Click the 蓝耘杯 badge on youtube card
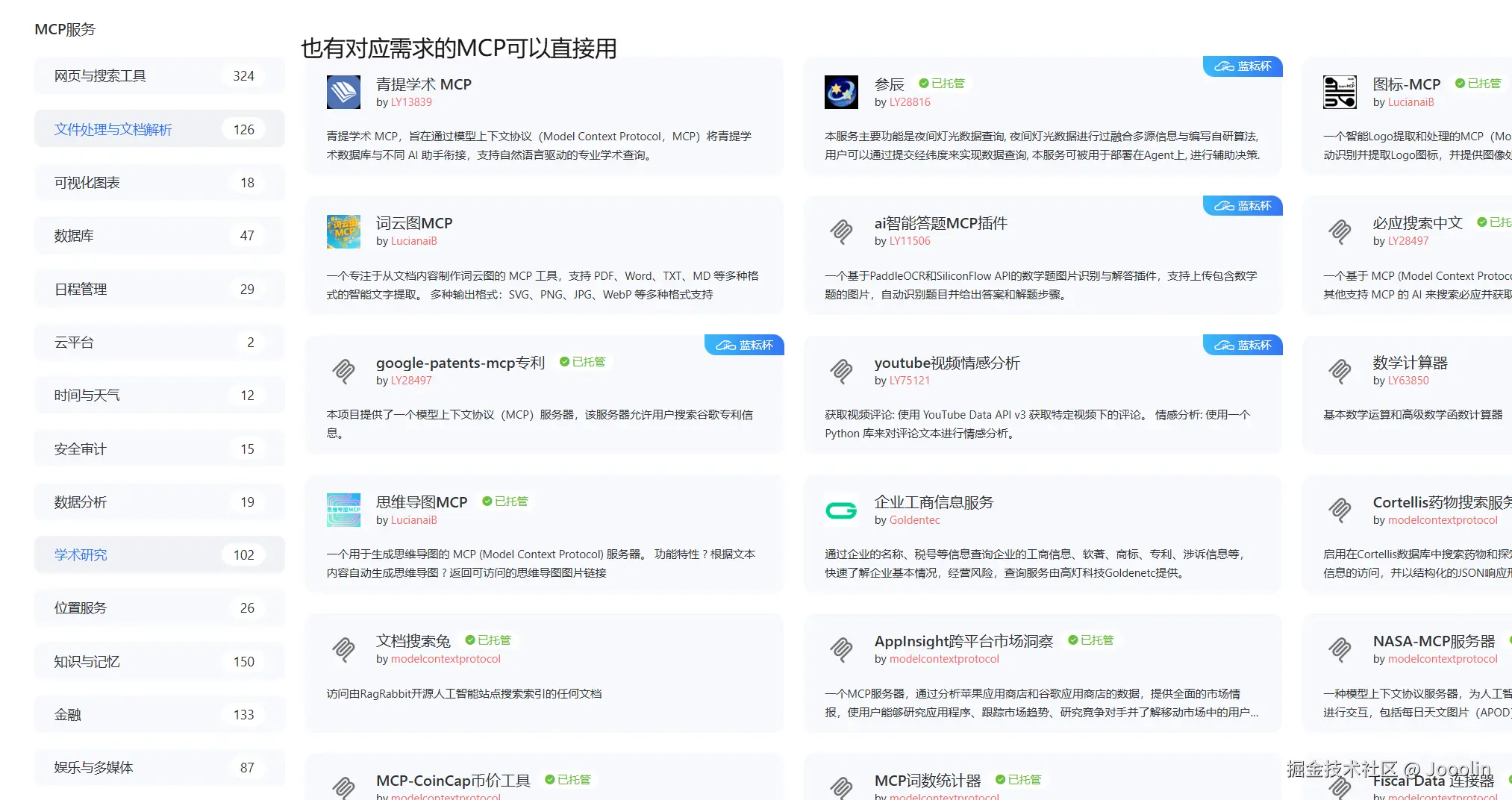Viewport: 1512px width, 800px height. click(1243, 346)
